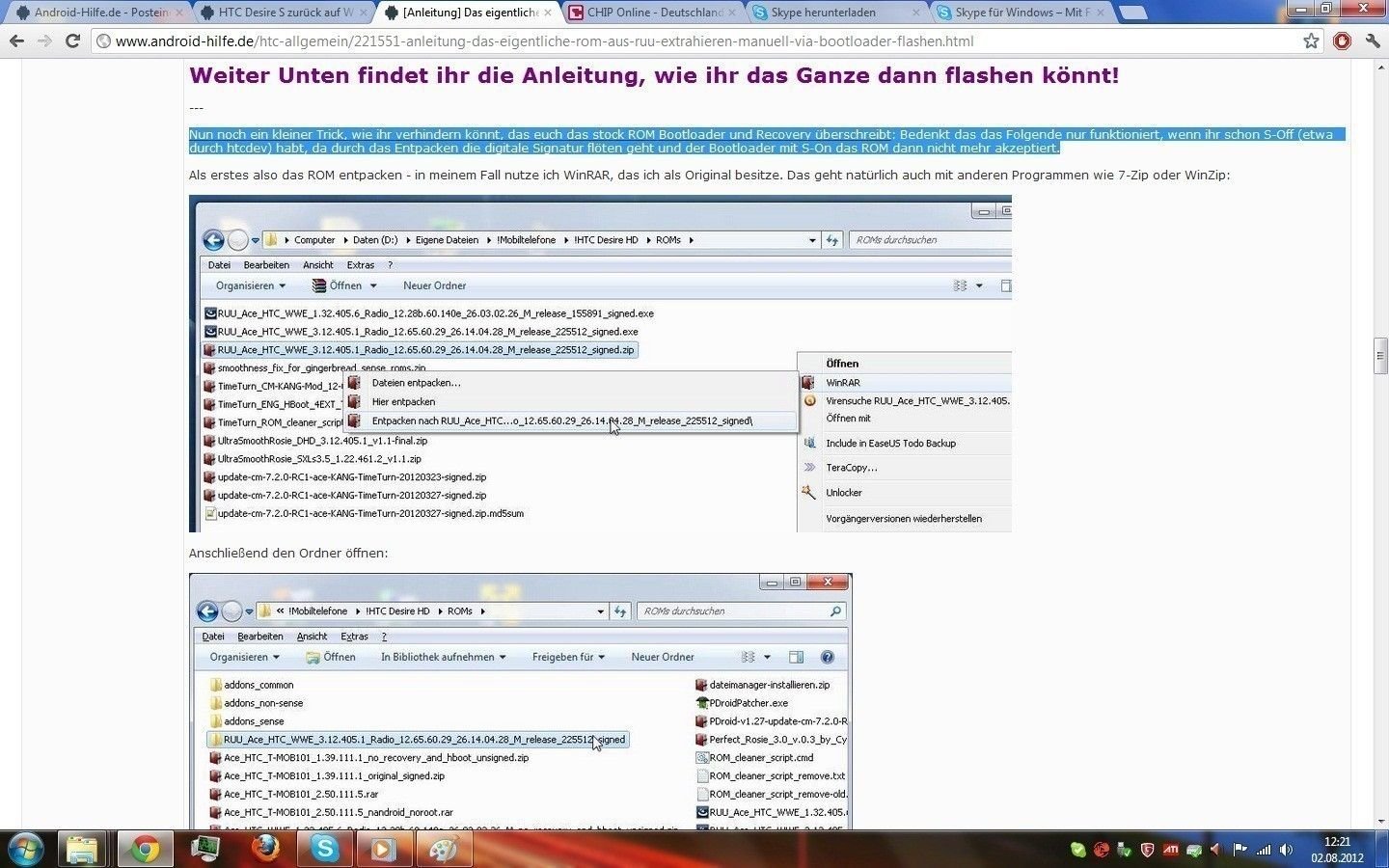This screenshot has width=1389, height=868.
Task: Click the page scrollbar down arrow
Action: click(x=1380, y=821)
